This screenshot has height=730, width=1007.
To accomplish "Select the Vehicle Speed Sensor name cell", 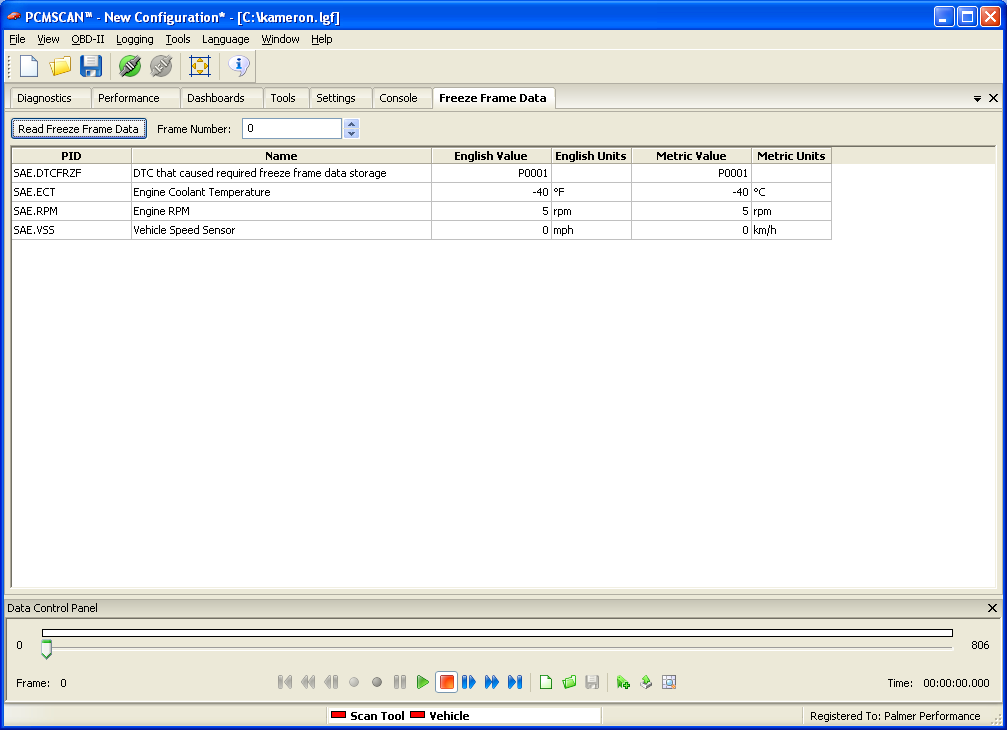I will pos(281,230).
